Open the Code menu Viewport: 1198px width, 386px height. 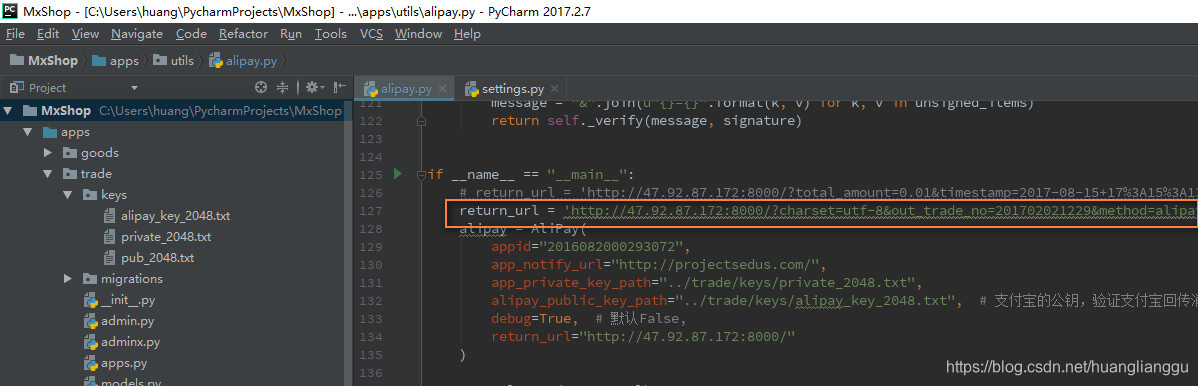tap(191, 34)
